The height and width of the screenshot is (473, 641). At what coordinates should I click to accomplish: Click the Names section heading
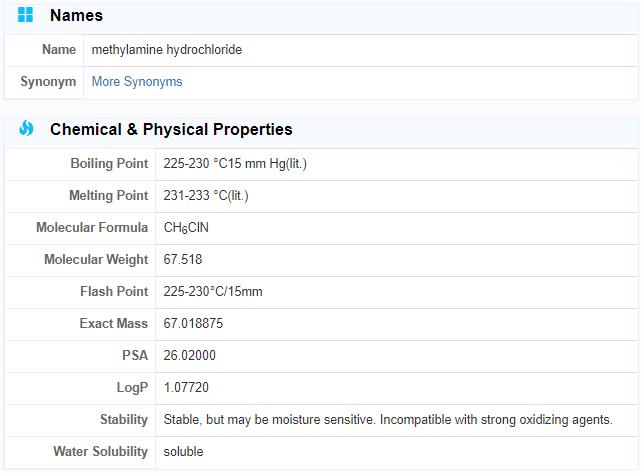tap(76, 16)
